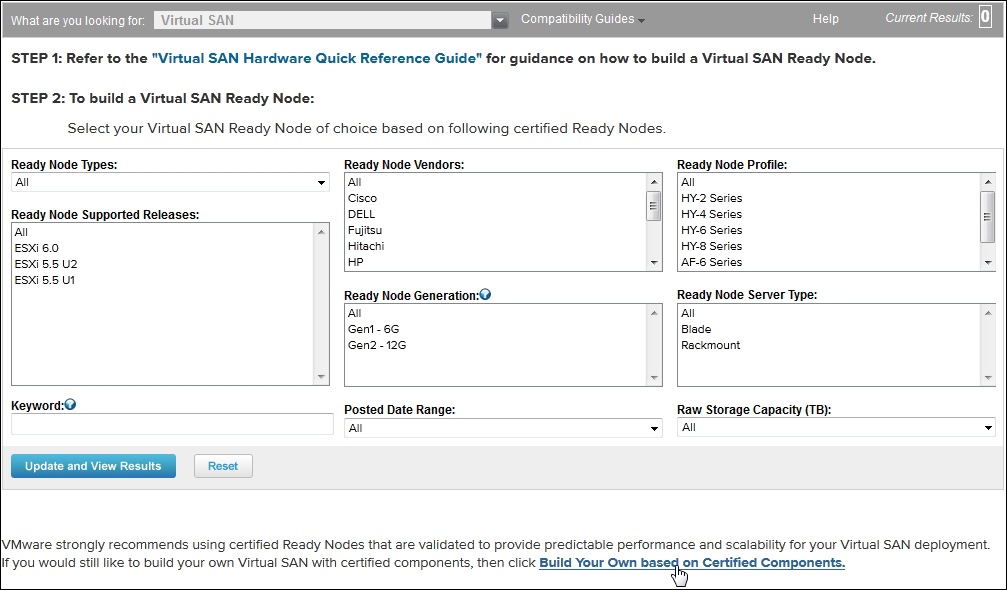Open the Virtual SAN Hardware Quick Reference Guide link
This screenshot has width=1007, height=590.
317,58
